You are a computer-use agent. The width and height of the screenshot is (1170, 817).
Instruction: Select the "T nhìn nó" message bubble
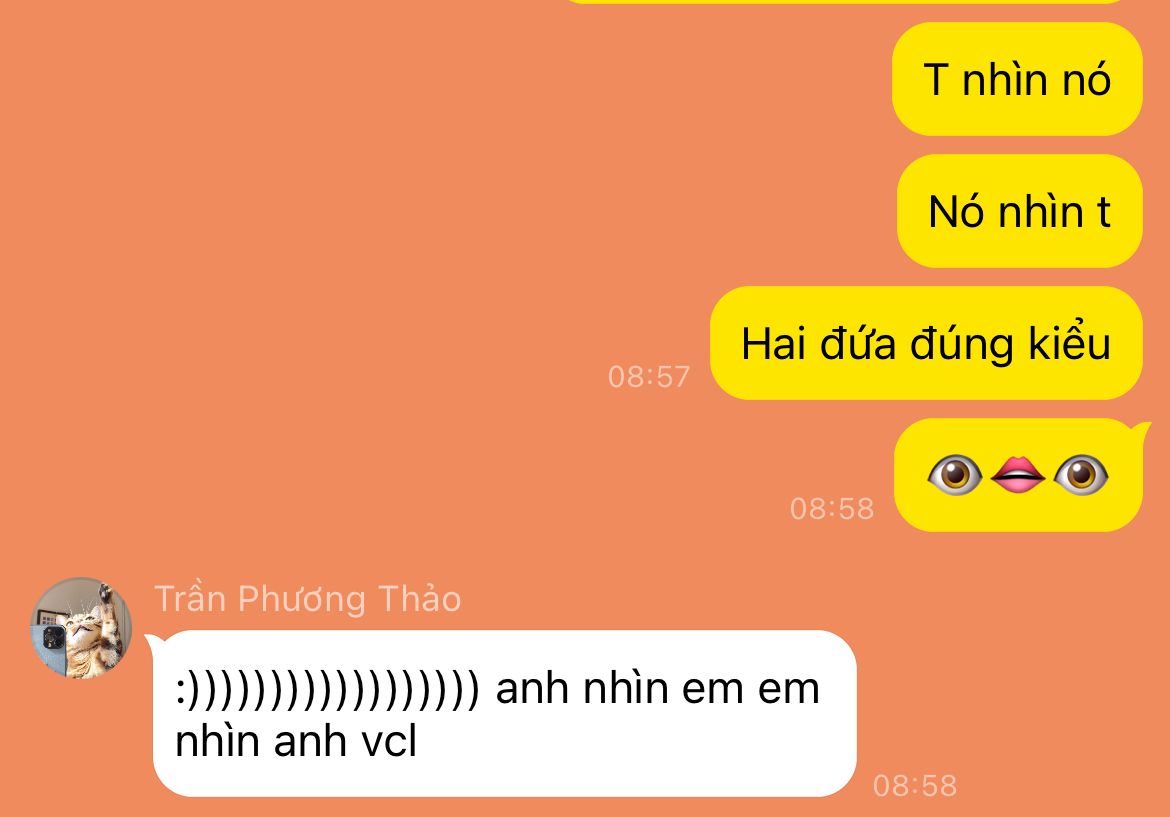point(1017,79)
